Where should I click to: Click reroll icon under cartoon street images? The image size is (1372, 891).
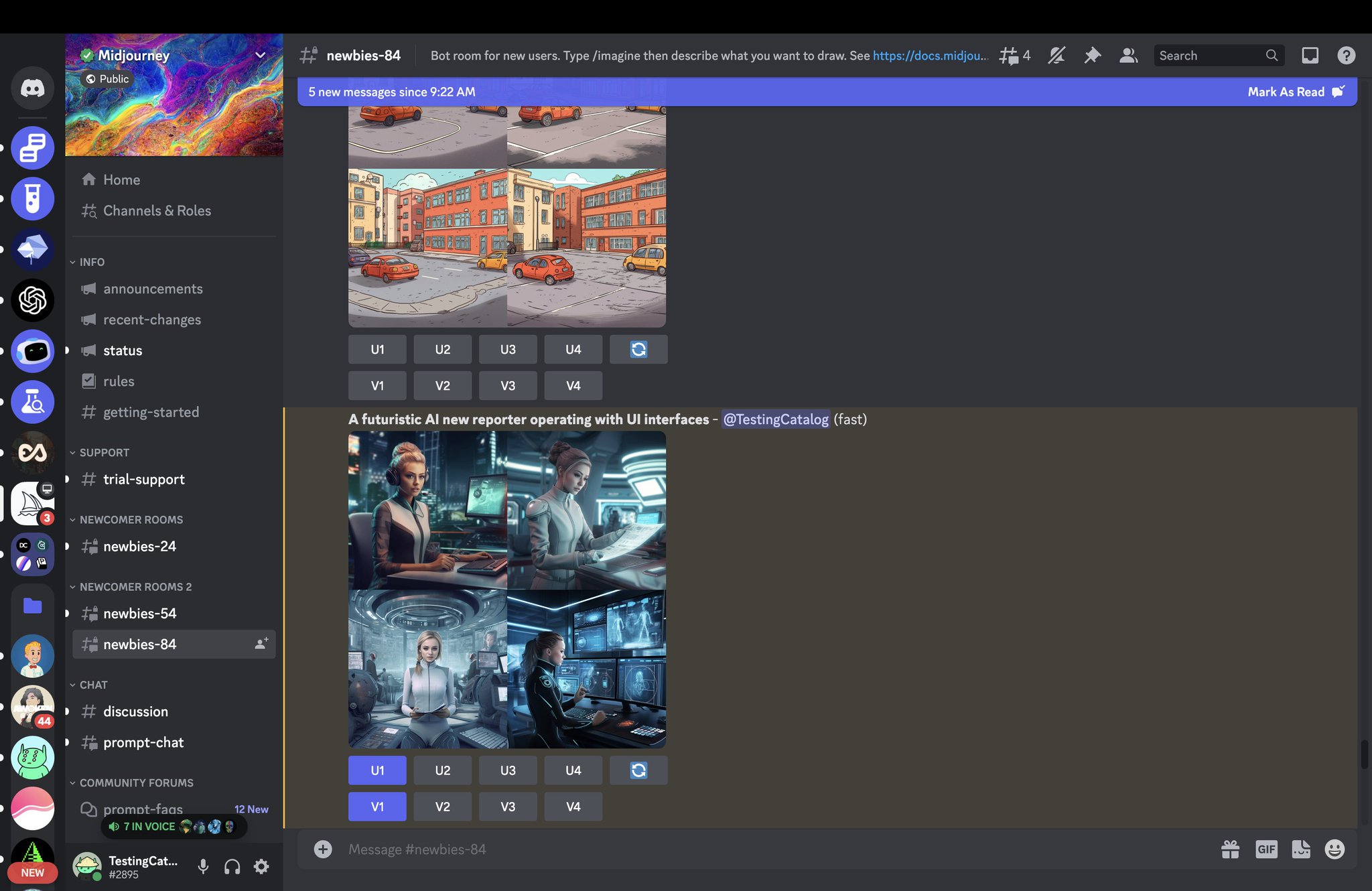click(x=638, y=349)
